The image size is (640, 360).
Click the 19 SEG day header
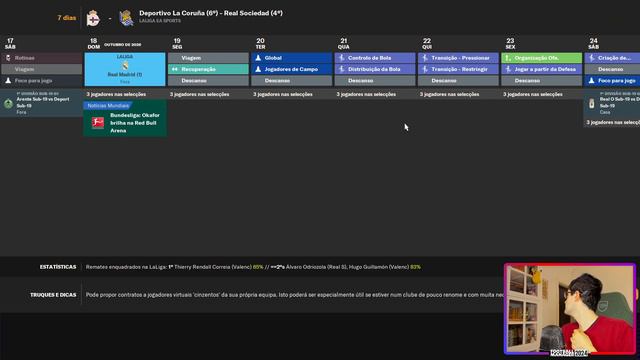click(177, 43)
